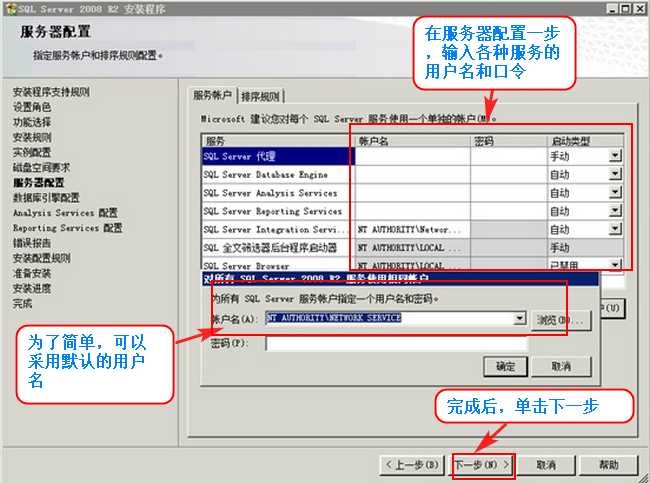
Task: Select the SQL Server Browser row
Action: (x=277, y=265)
